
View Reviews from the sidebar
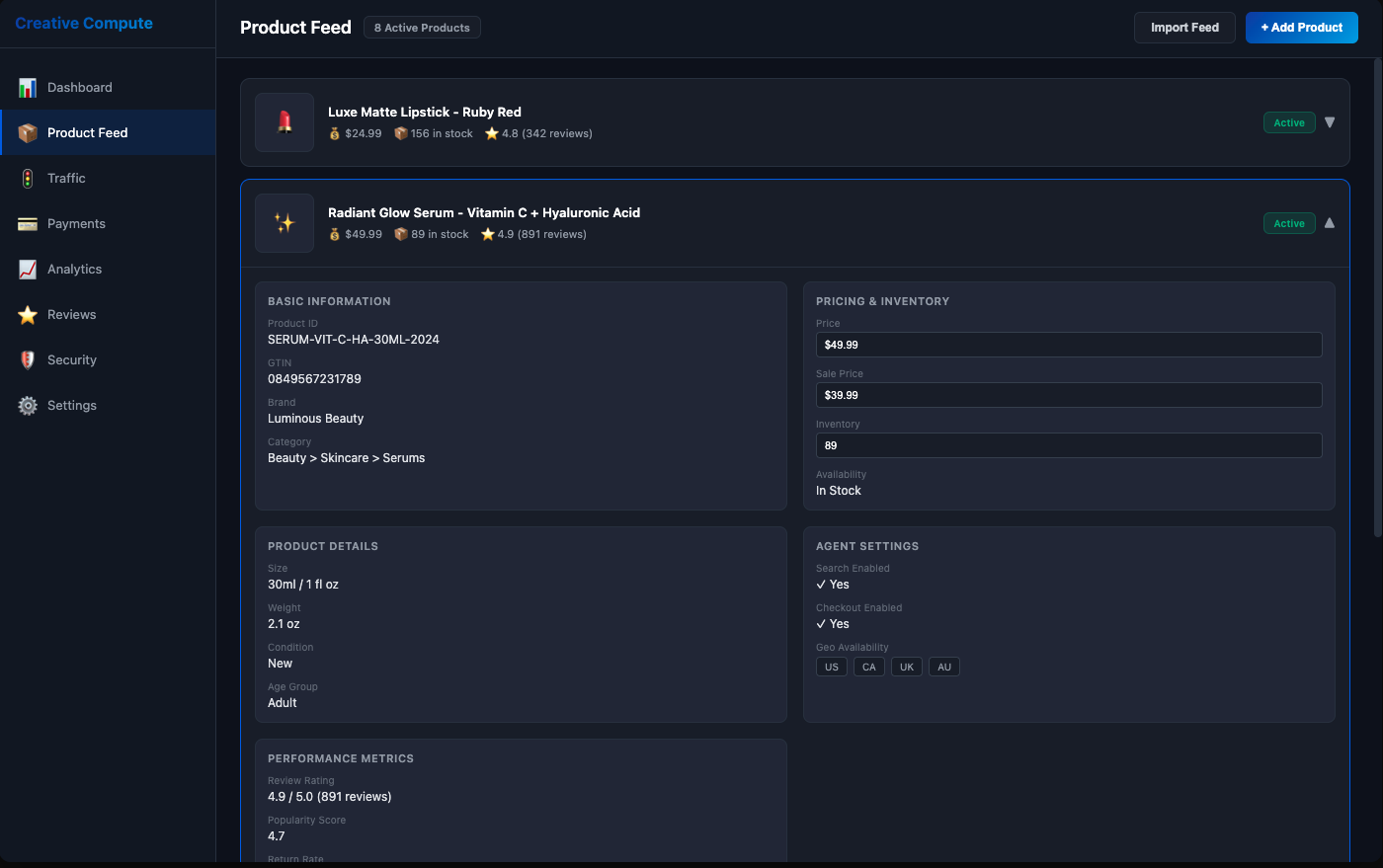(70, 314)
